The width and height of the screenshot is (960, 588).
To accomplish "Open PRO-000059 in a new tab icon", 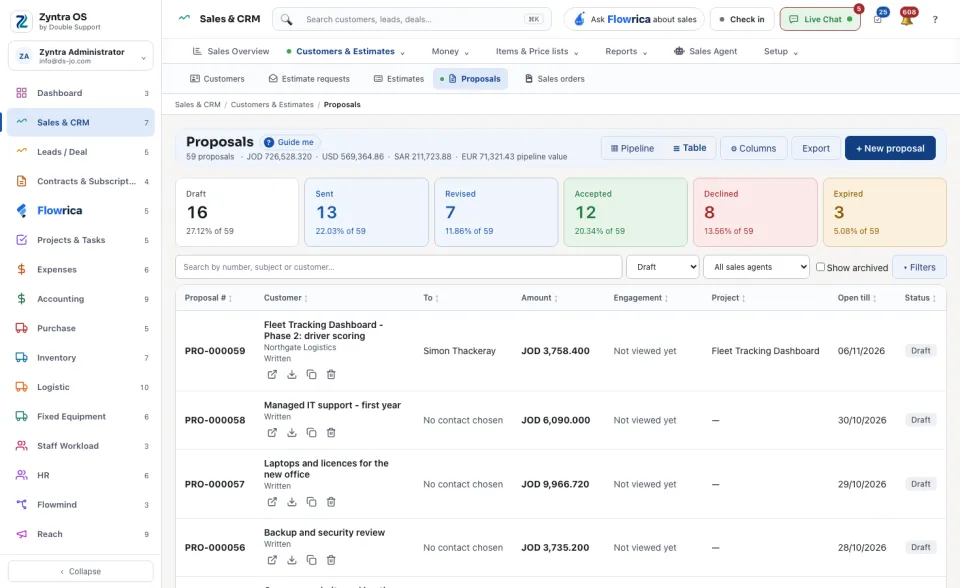I will click(272, 374).
